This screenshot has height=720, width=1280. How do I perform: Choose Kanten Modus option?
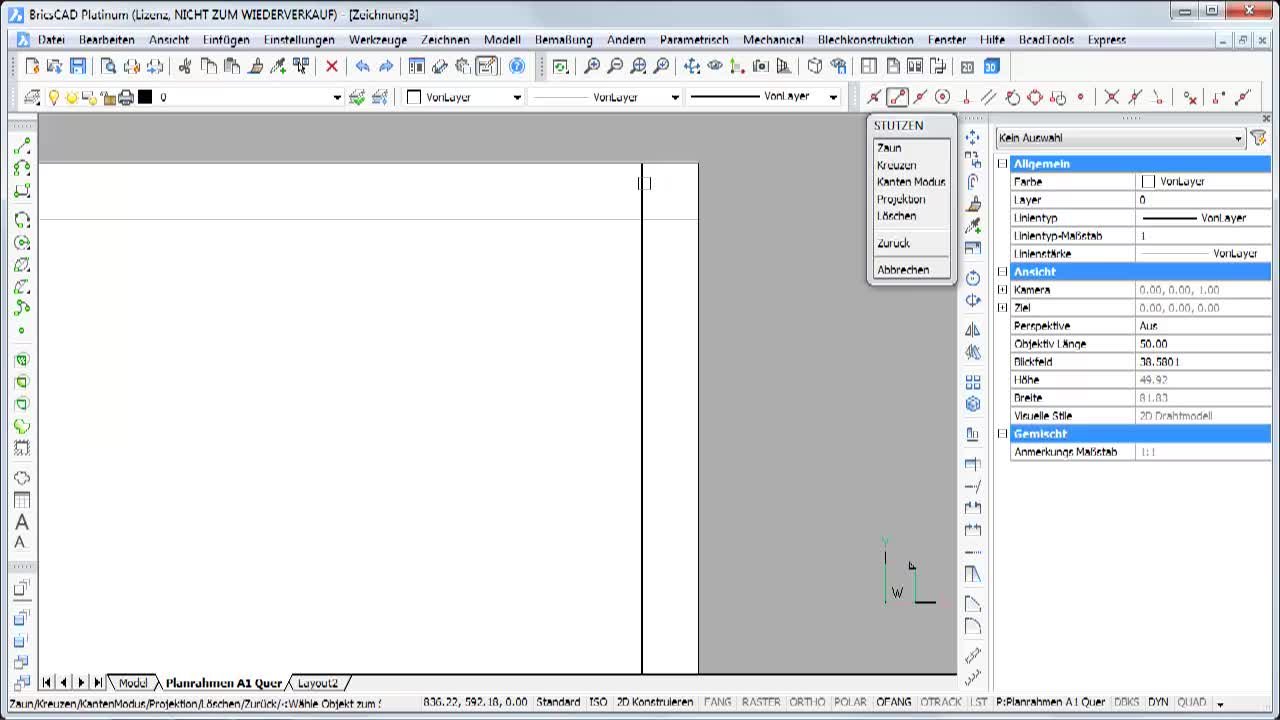click(911, 182)
